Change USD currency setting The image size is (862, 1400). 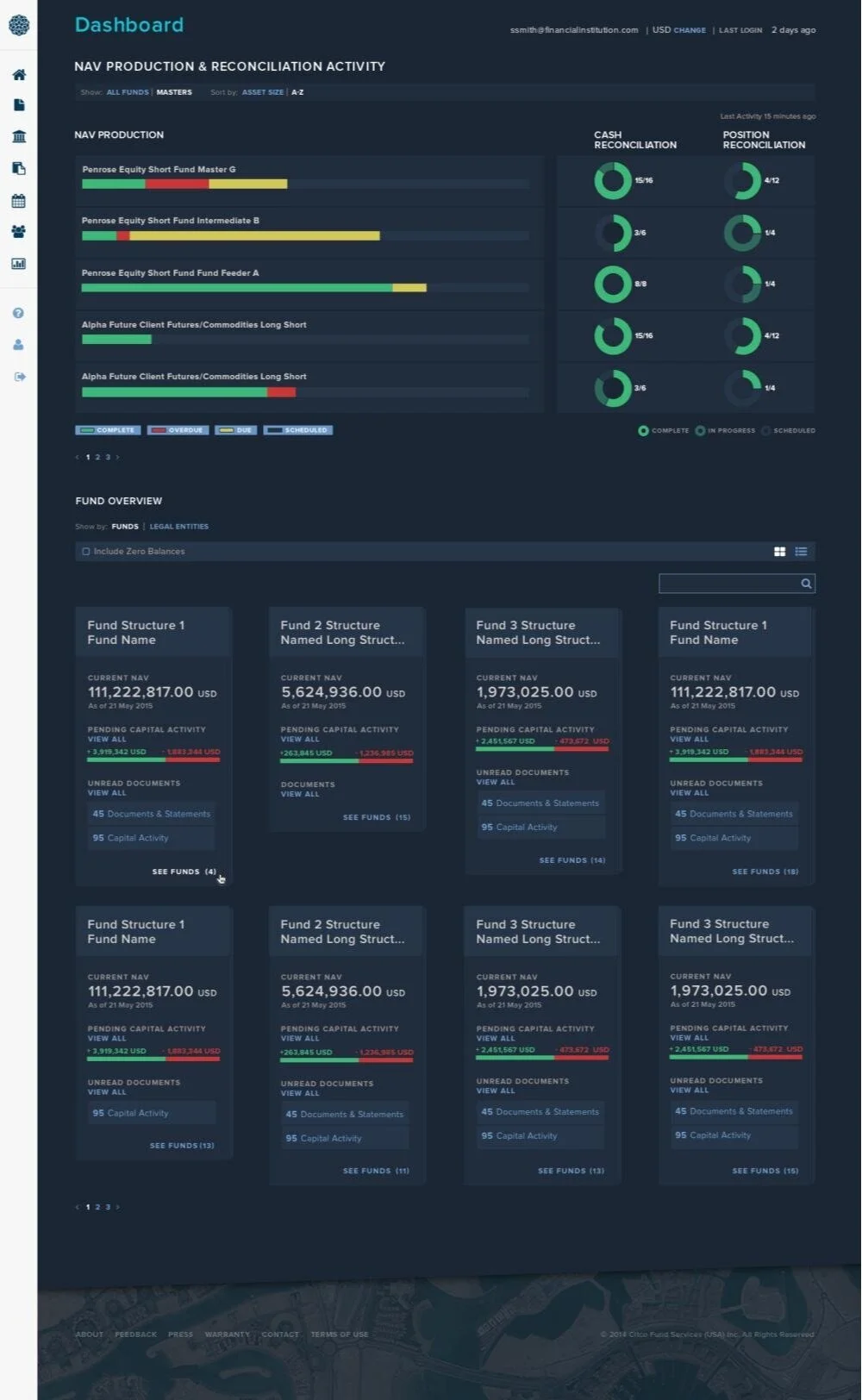690,30
